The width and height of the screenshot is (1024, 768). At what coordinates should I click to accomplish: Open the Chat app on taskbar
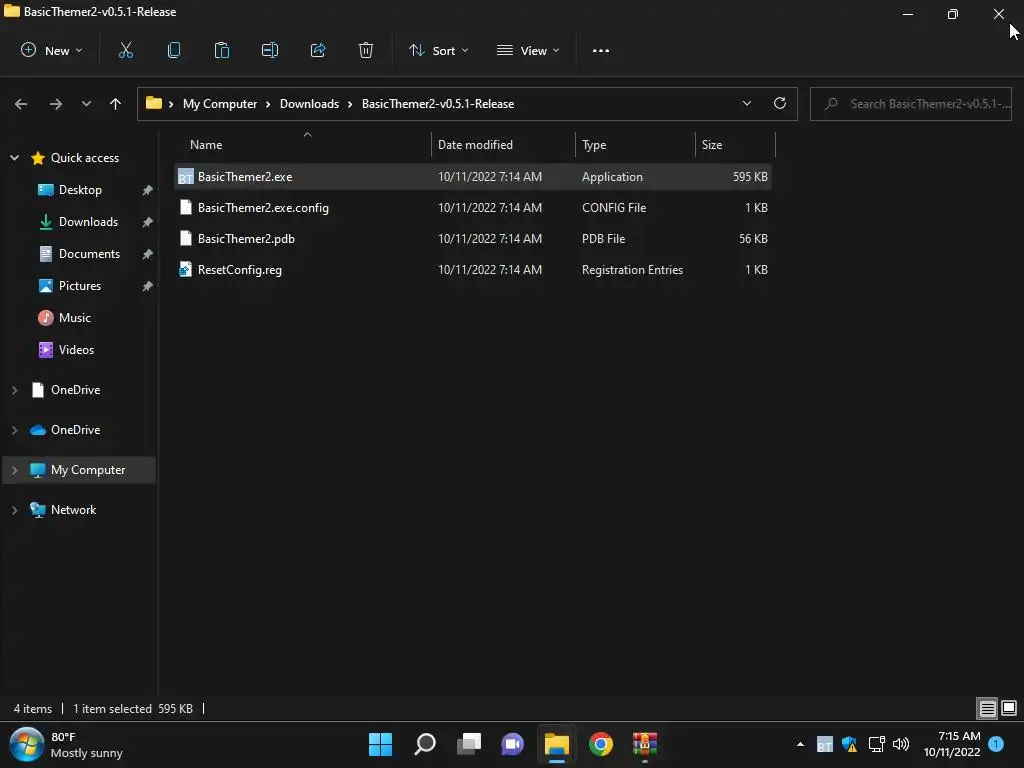click(513, 744)
